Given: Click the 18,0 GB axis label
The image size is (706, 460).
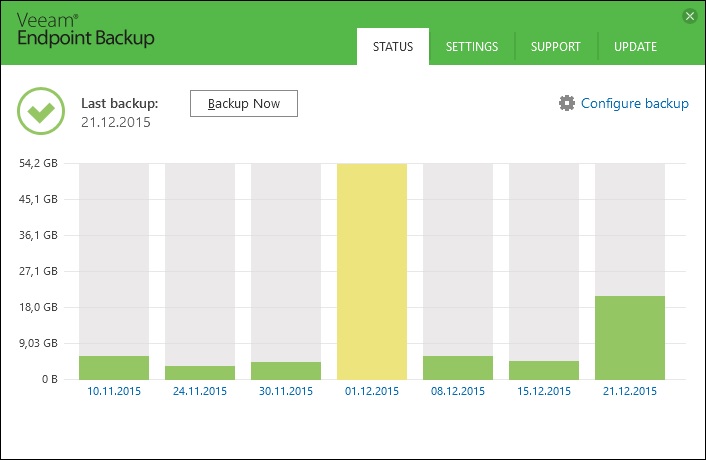Looking at the screenshot, I should (x=38, y=307).
